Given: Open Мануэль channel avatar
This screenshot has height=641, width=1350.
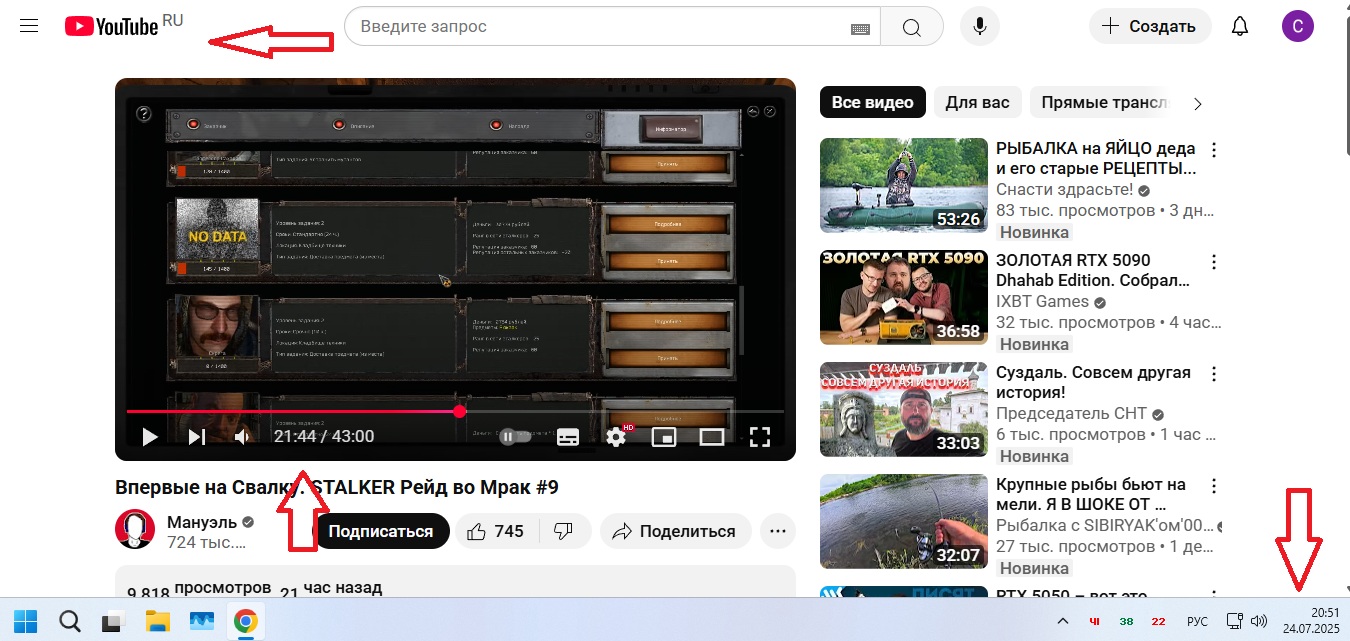Looking at the screenshot, I should 135,529.
